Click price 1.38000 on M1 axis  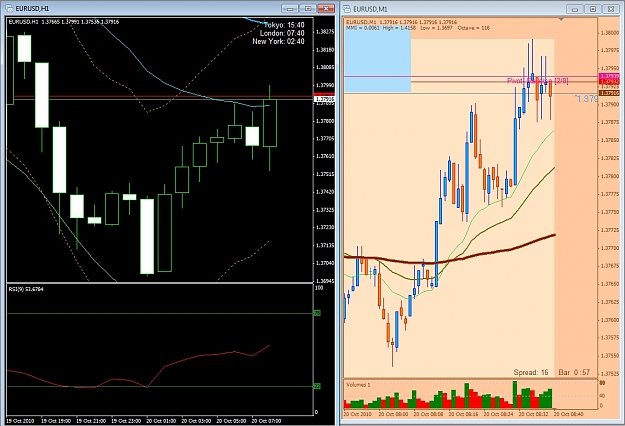tap(610, 33)
